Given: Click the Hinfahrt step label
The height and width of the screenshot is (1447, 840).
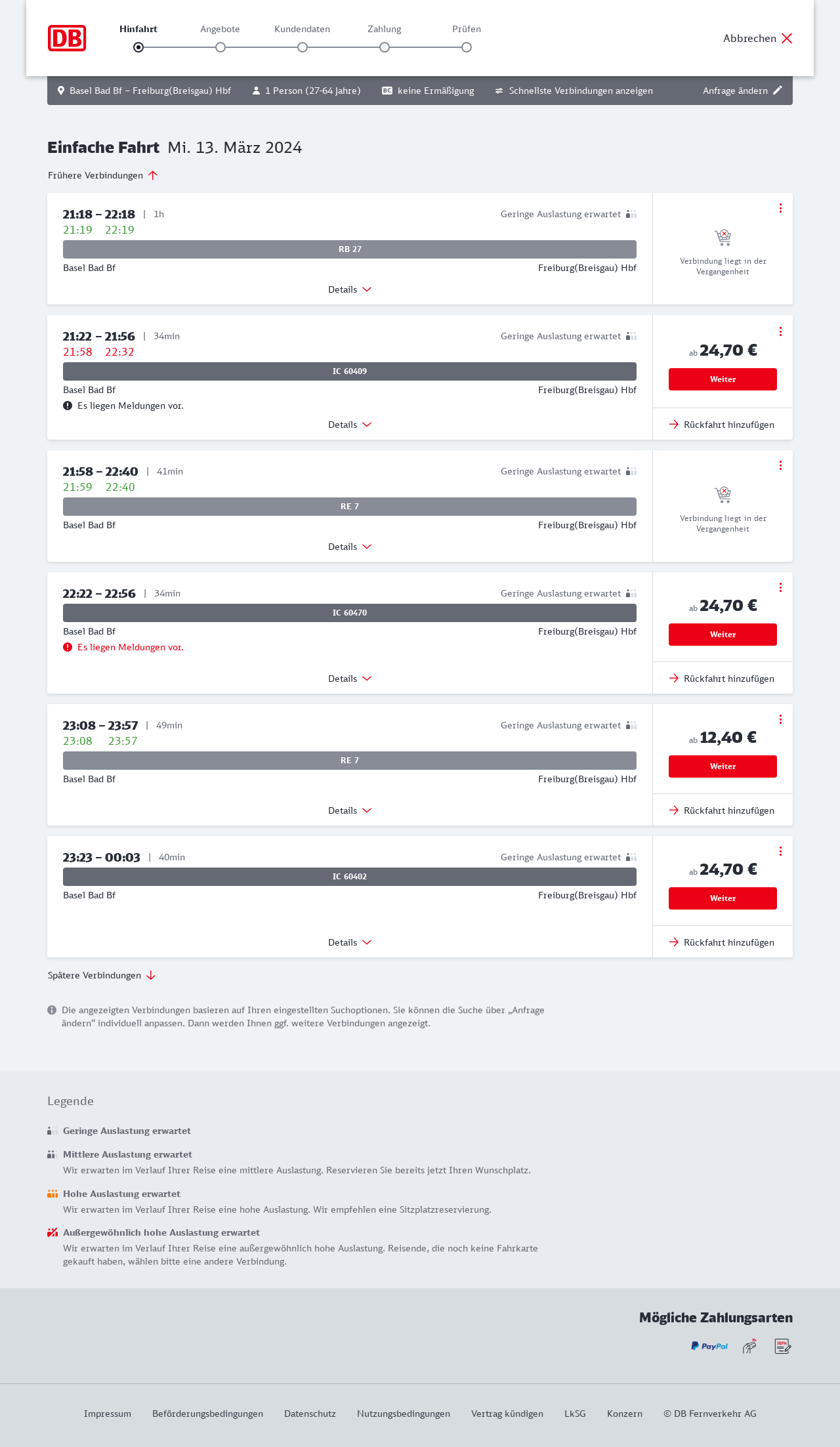Looking at the screenshot, I should [138, 30].
